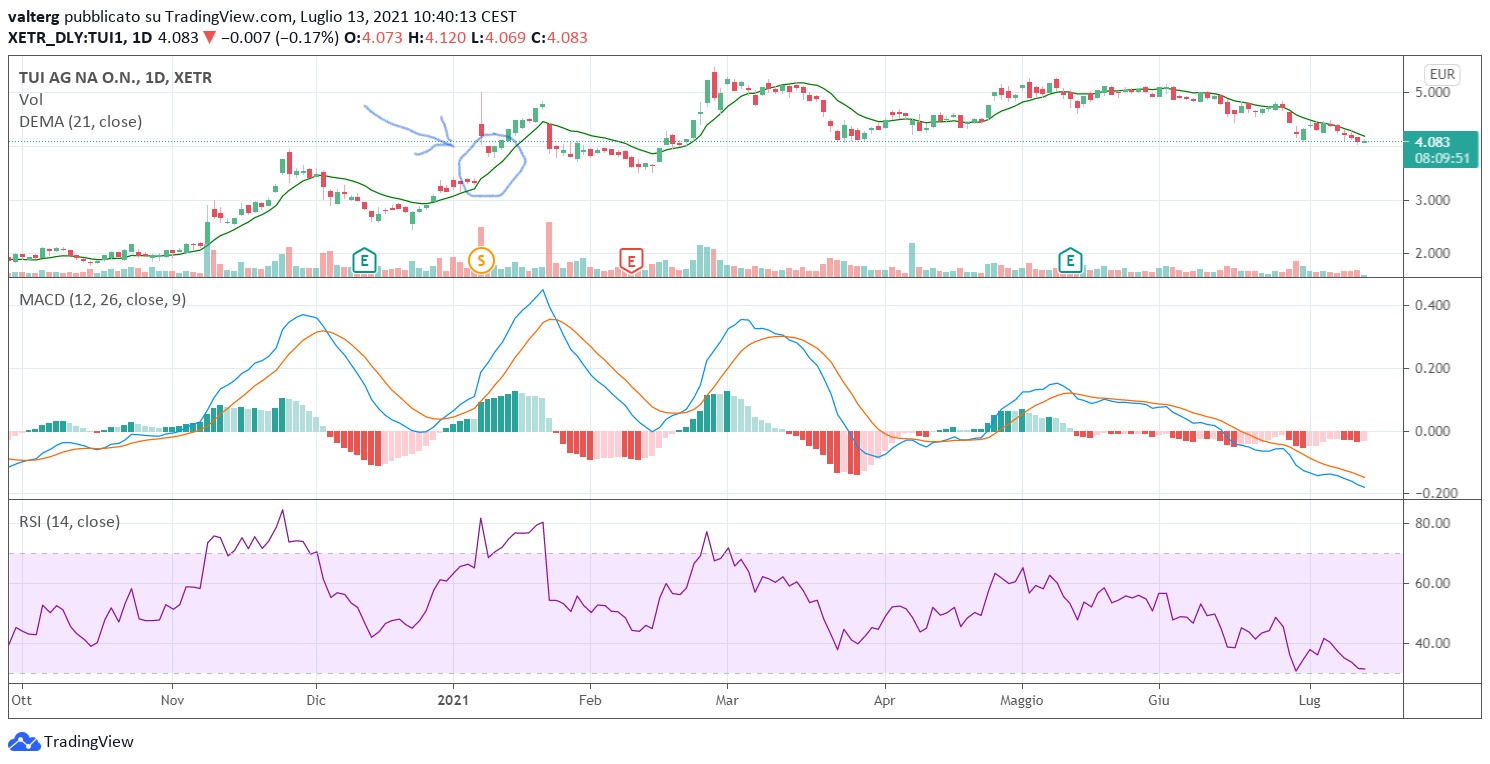1490x764 pixels.
Task: Click the Ott time axis label
Action: [x=21, y=701]
